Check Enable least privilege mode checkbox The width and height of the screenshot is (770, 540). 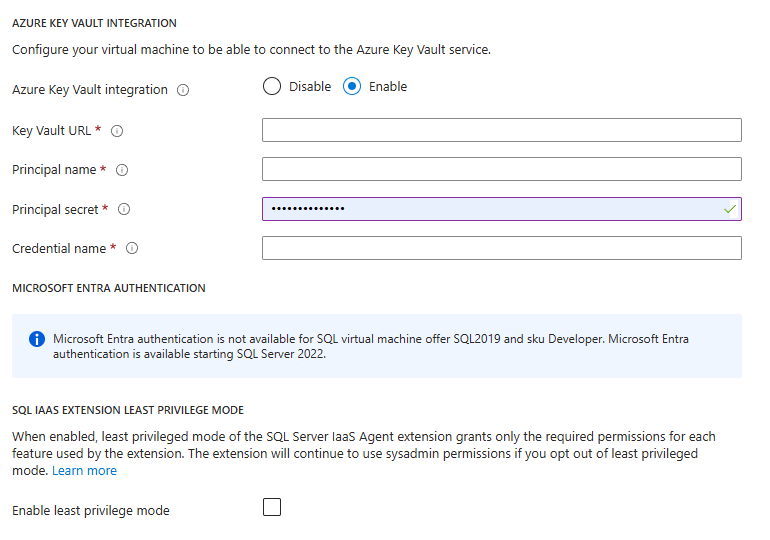(272, 507)
